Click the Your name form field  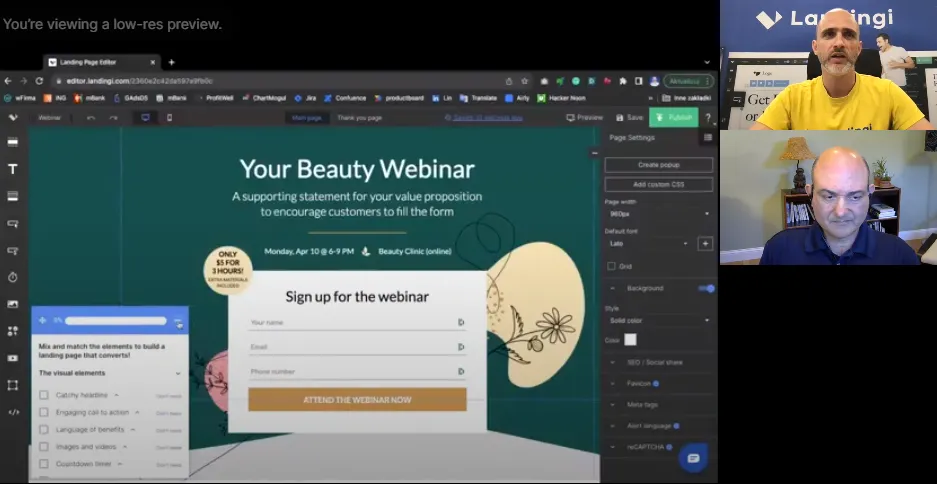point(357,323)
